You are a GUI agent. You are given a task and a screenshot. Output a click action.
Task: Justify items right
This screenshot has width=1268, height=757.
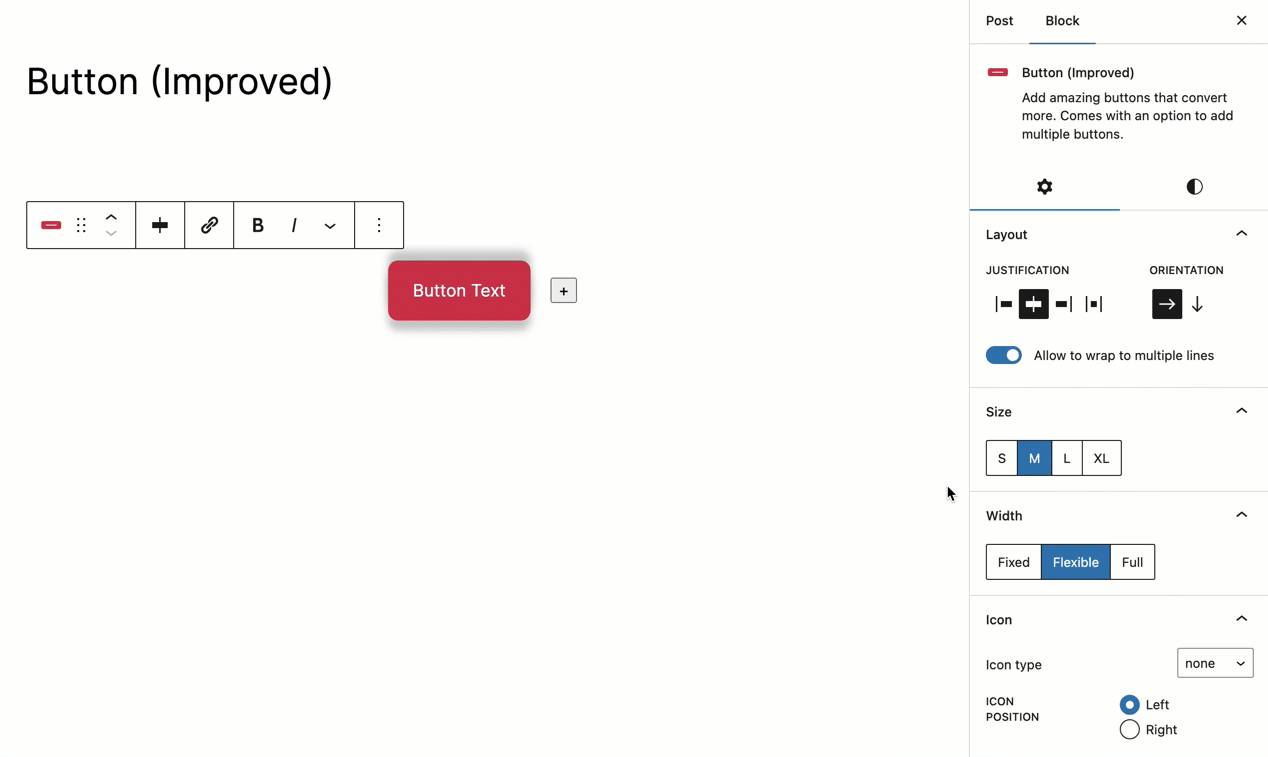pyautogui.click(x=1063, y=304)
